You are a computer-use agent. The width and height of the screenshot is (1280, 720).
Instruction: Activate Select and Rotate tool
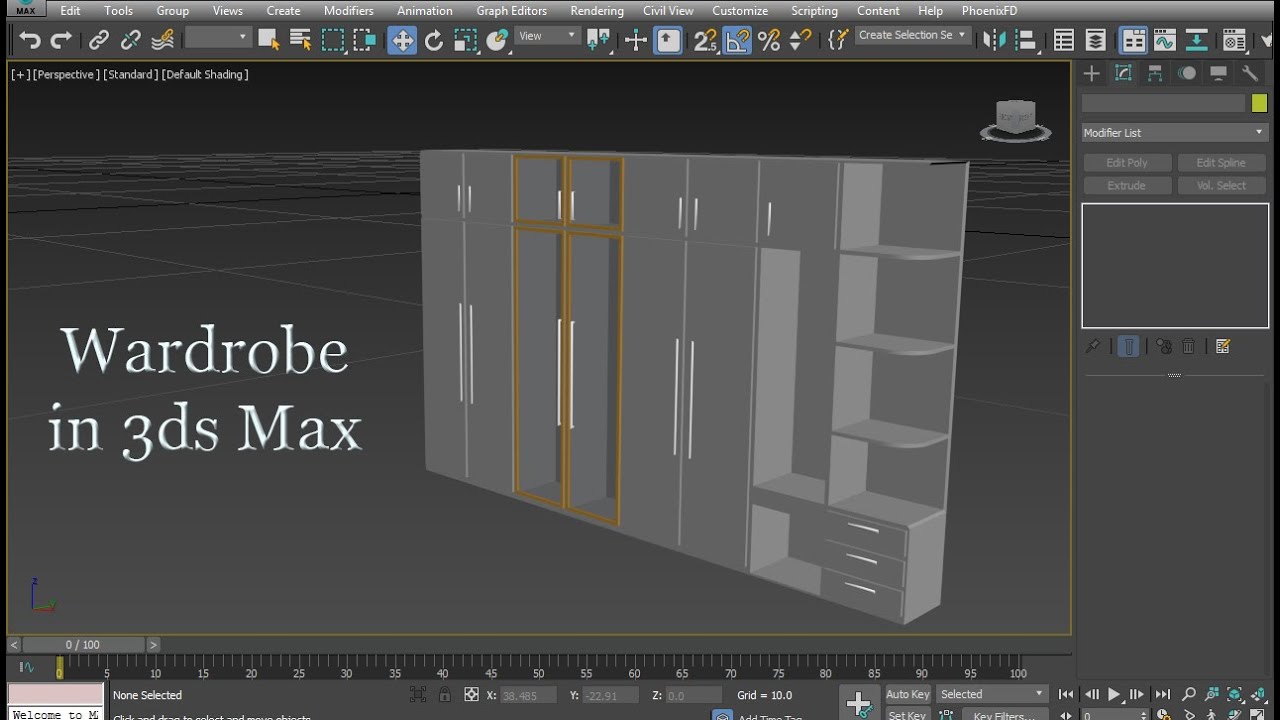point(434,40)
